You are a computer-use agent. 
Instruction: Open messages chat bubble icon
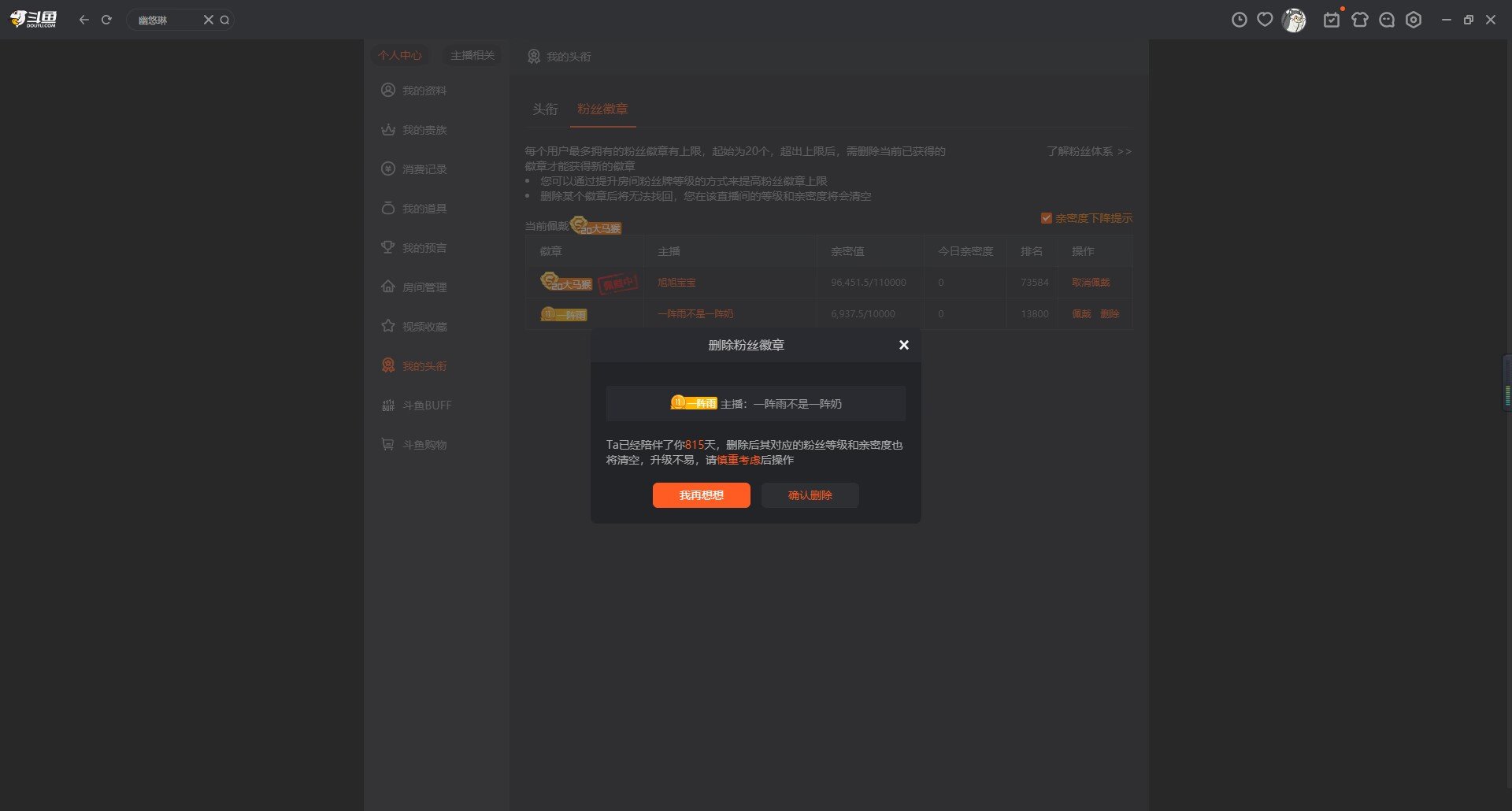[1387, 20]
